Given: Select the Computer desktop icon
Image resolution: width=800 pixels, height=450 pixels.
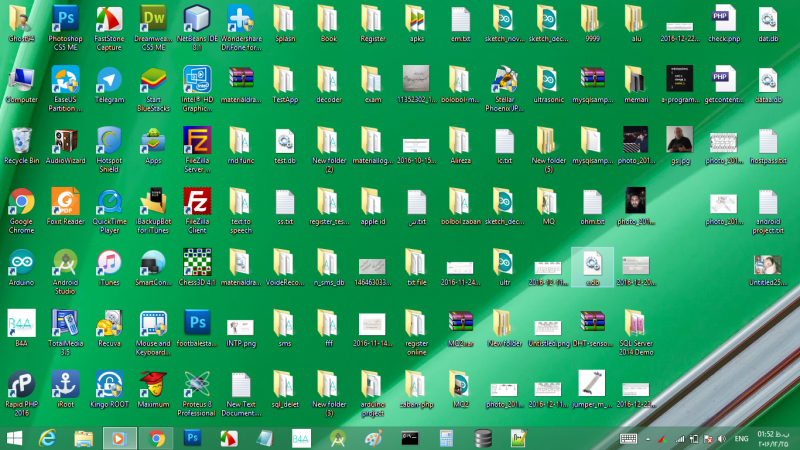Looking at the screenshot, I should point(21,85).
